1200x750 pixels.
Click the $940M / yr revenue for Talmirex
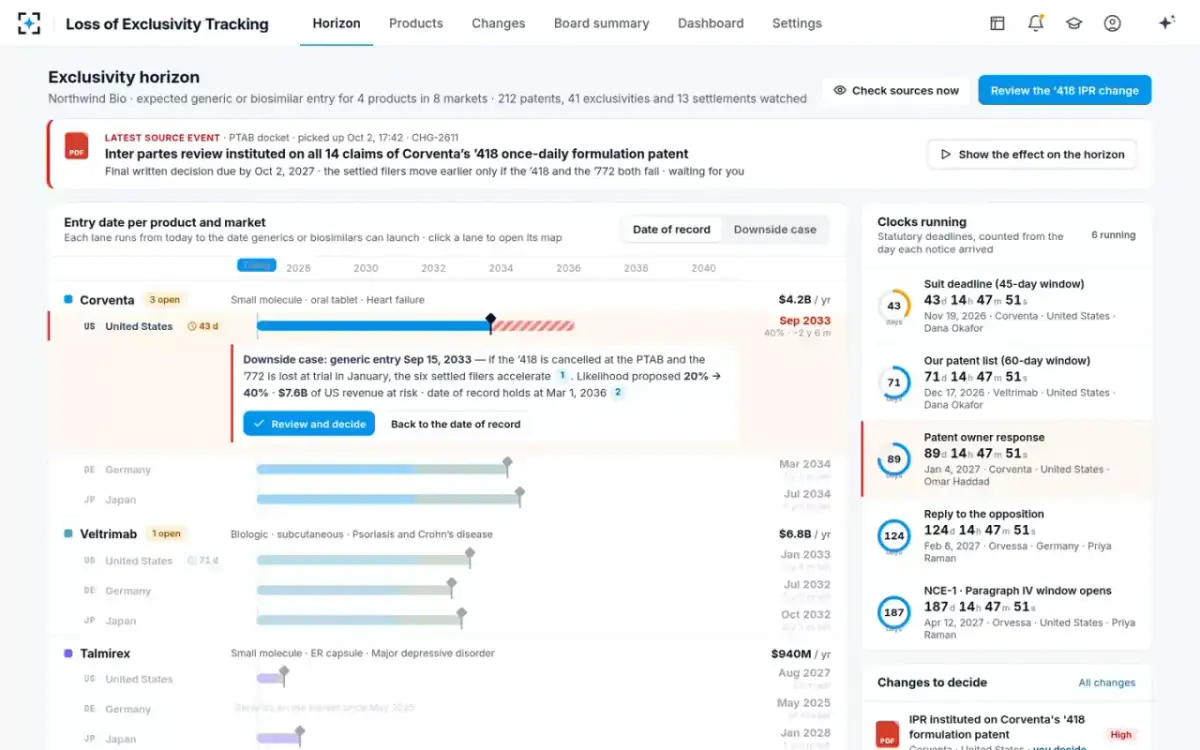[x=801, y=653]
